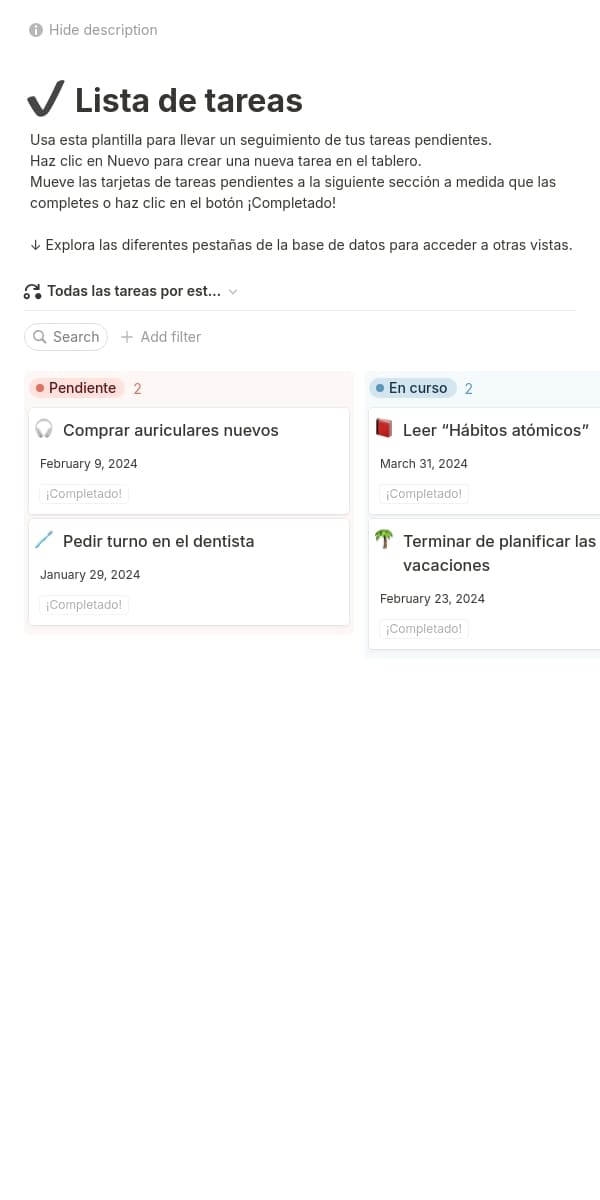This screenshot has height=1200, width=600.
Task: Select the En curso column header
Action: pos(414,388)
